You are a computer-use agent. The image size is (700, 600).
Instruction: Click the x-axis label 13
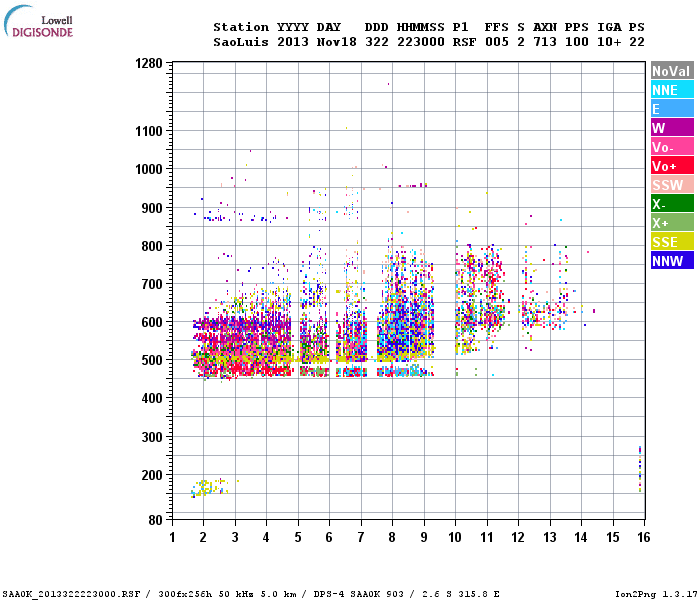(x=550, y=537)
